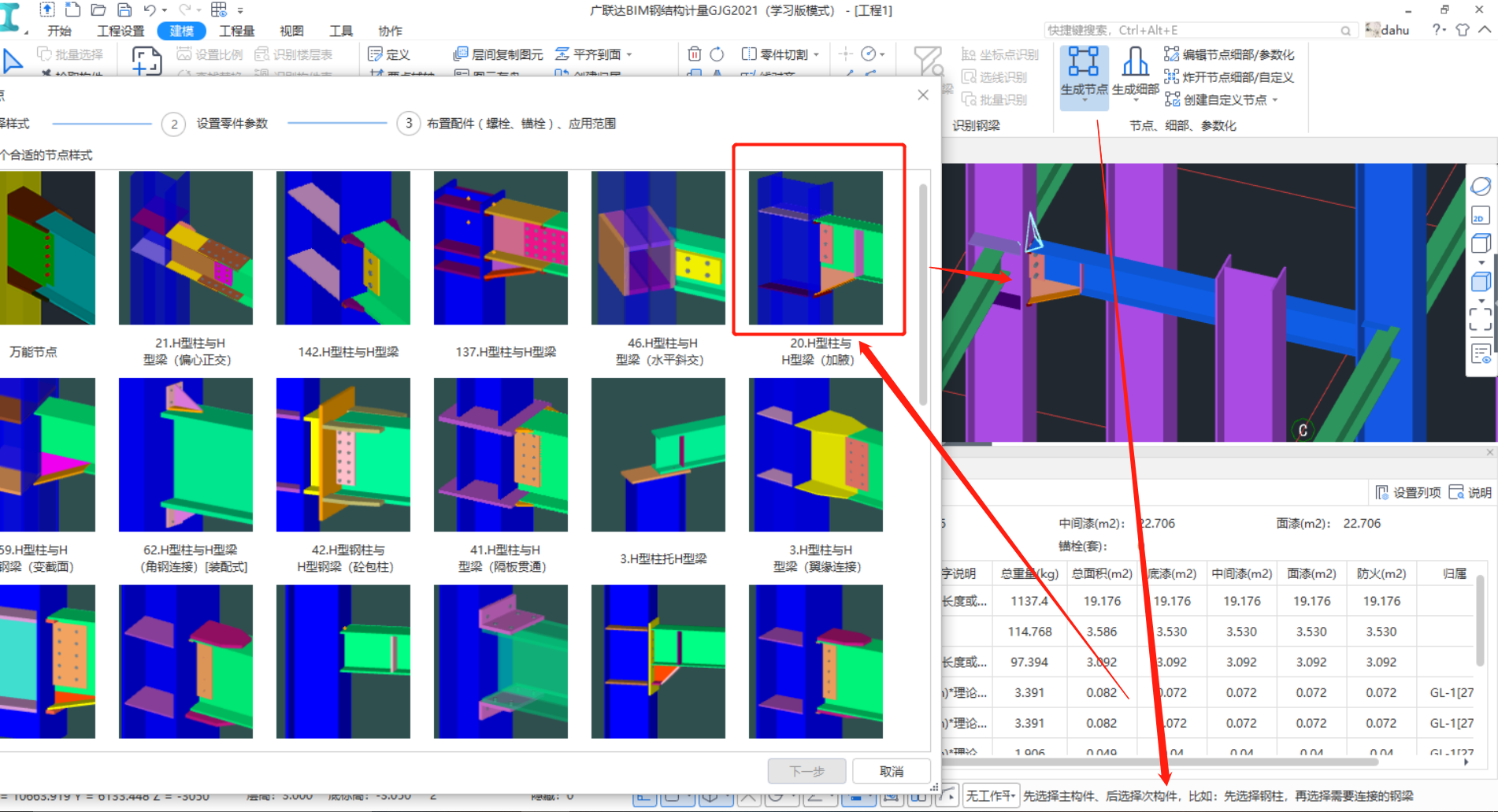
Task: Click the node style dialog vertical scrollbar
Action: tap(923, 295)
